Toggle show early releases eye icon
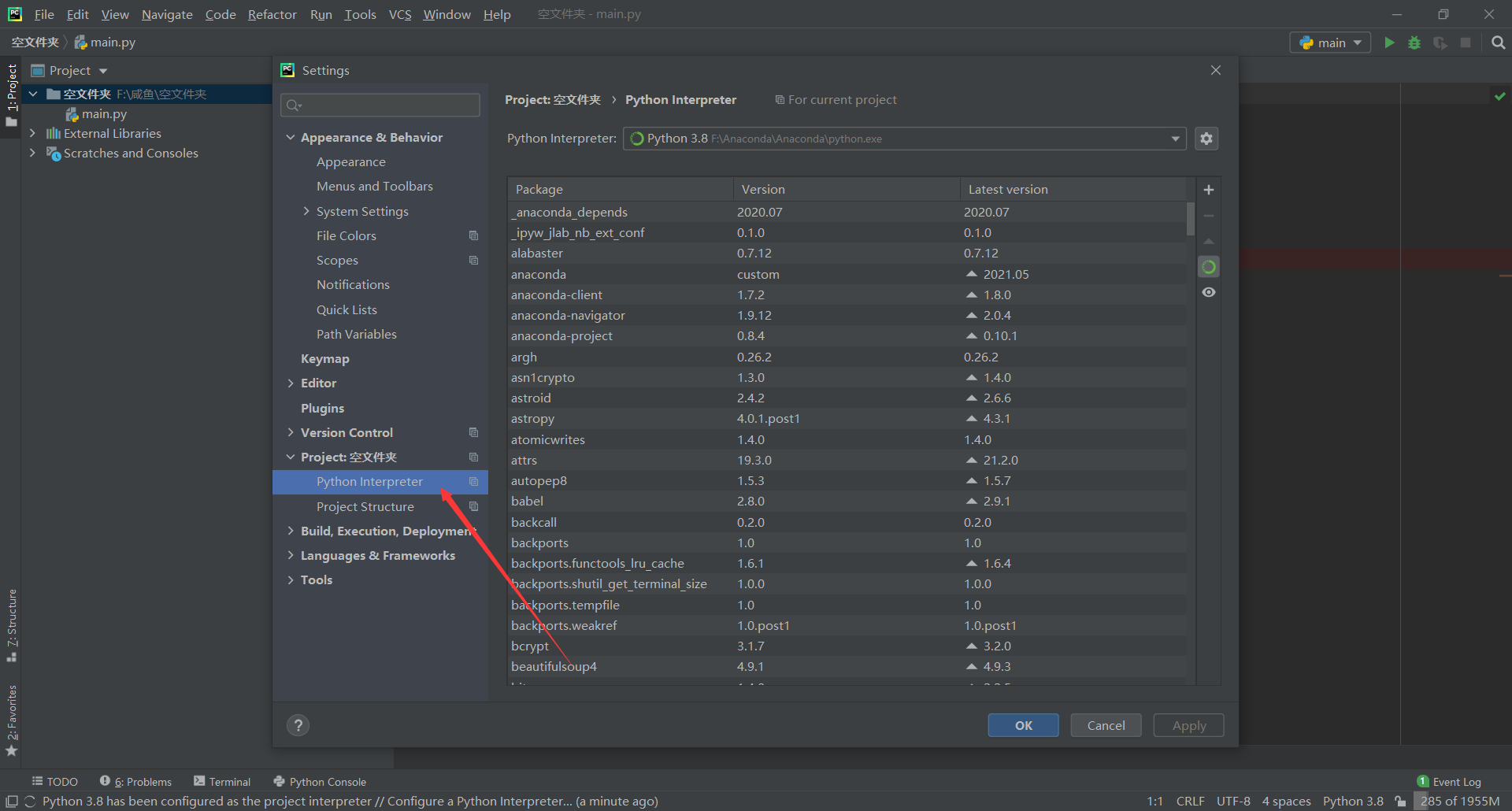The width and height of the screenshot is (1512, 811). tap(1209, 292)
